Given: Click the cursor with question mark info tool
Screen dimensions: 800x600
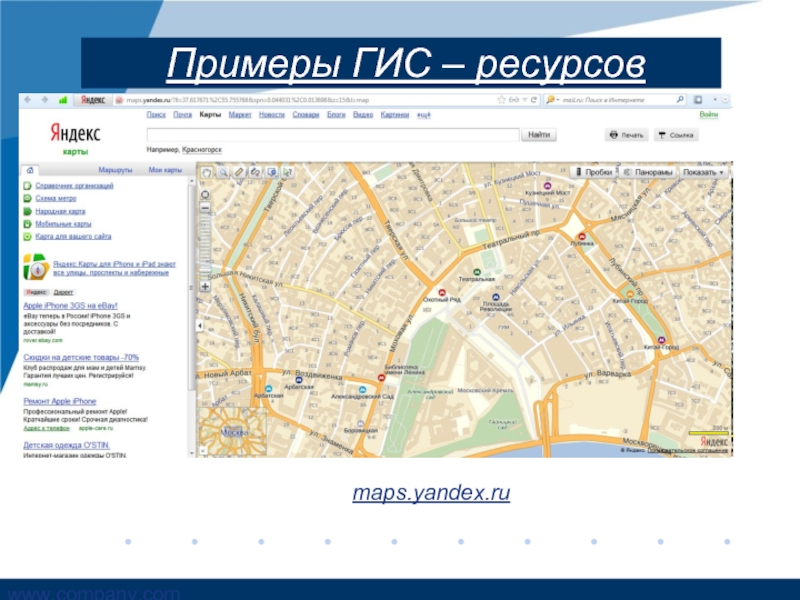Looking at the screenshot, I should point(288,172).
